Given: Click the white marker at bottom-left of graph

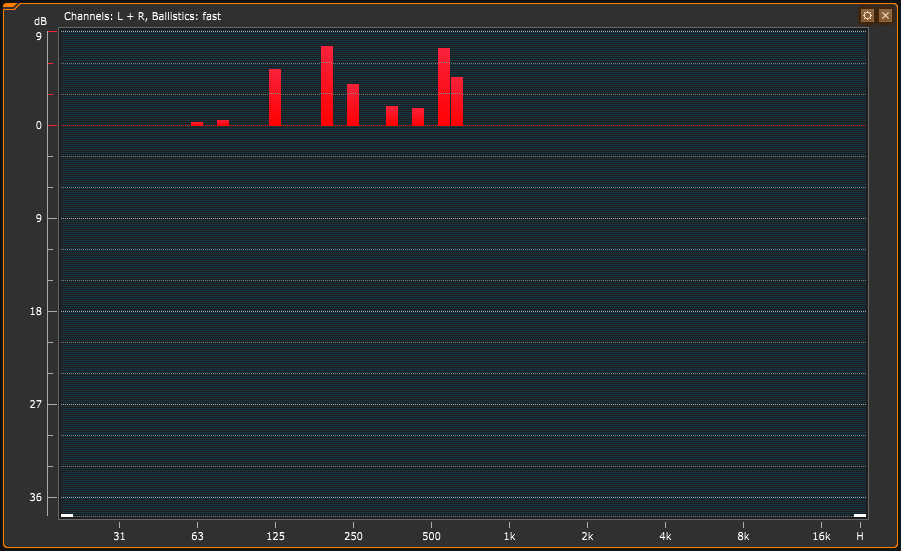Looking at the screenshot, I should pyautogui.click(x=67, y=515).
